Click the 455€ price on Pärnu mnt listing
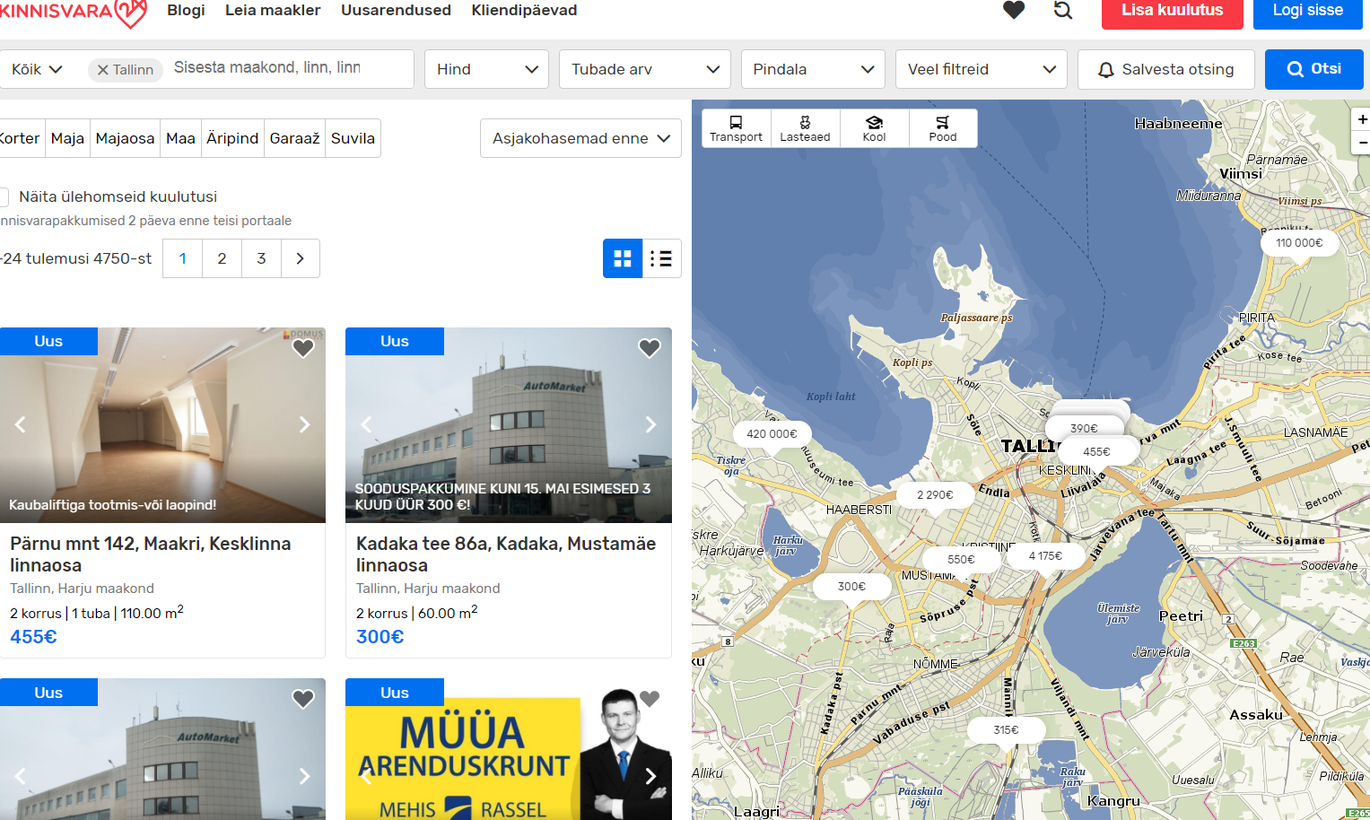The image size is (1370, 820). 33,637
